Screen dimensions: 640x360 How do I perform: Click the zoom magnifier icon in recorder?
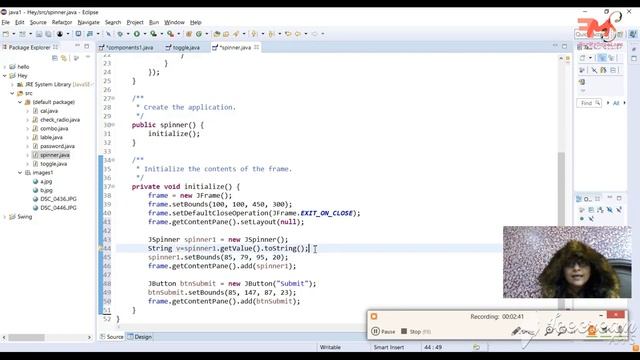[549, 330]
